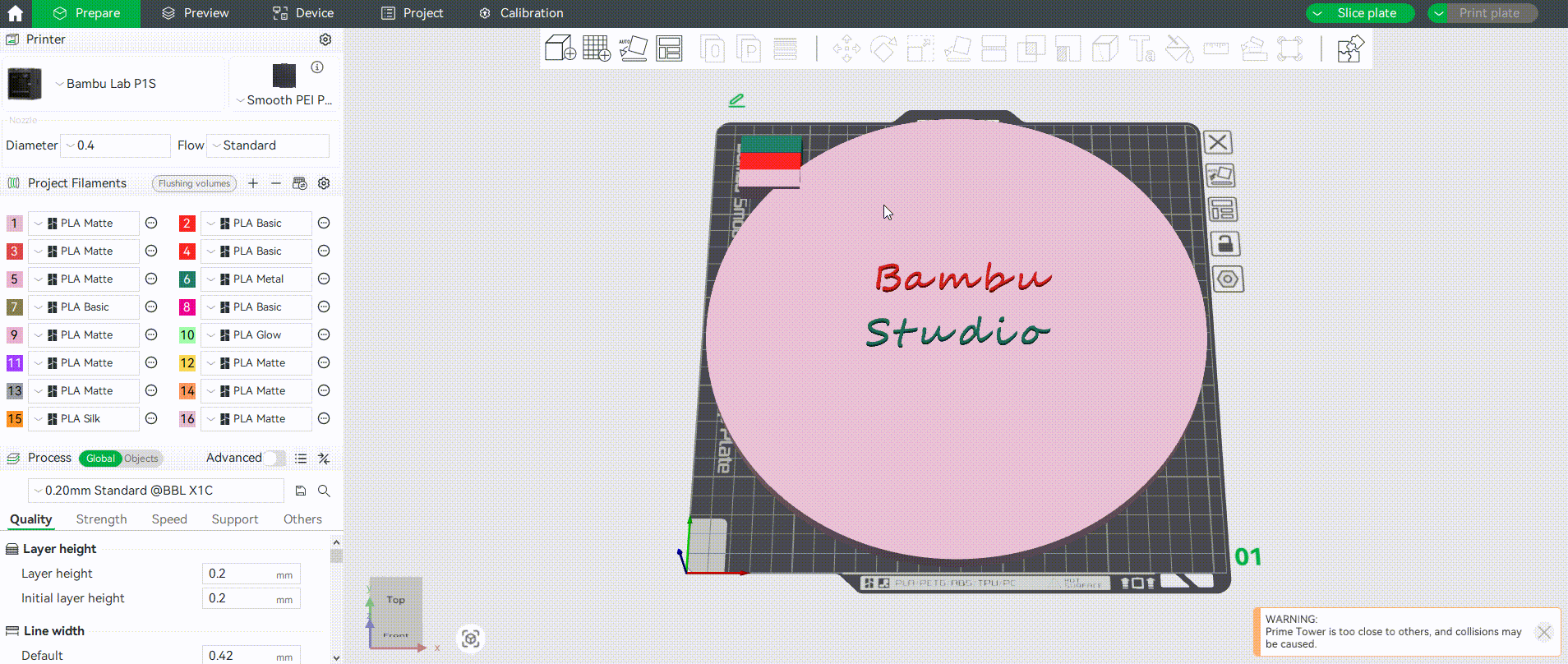Open the Strength settings tab
Viewport: 1568px width, 664px height.
pyautogui.click(x=101, y=519)
